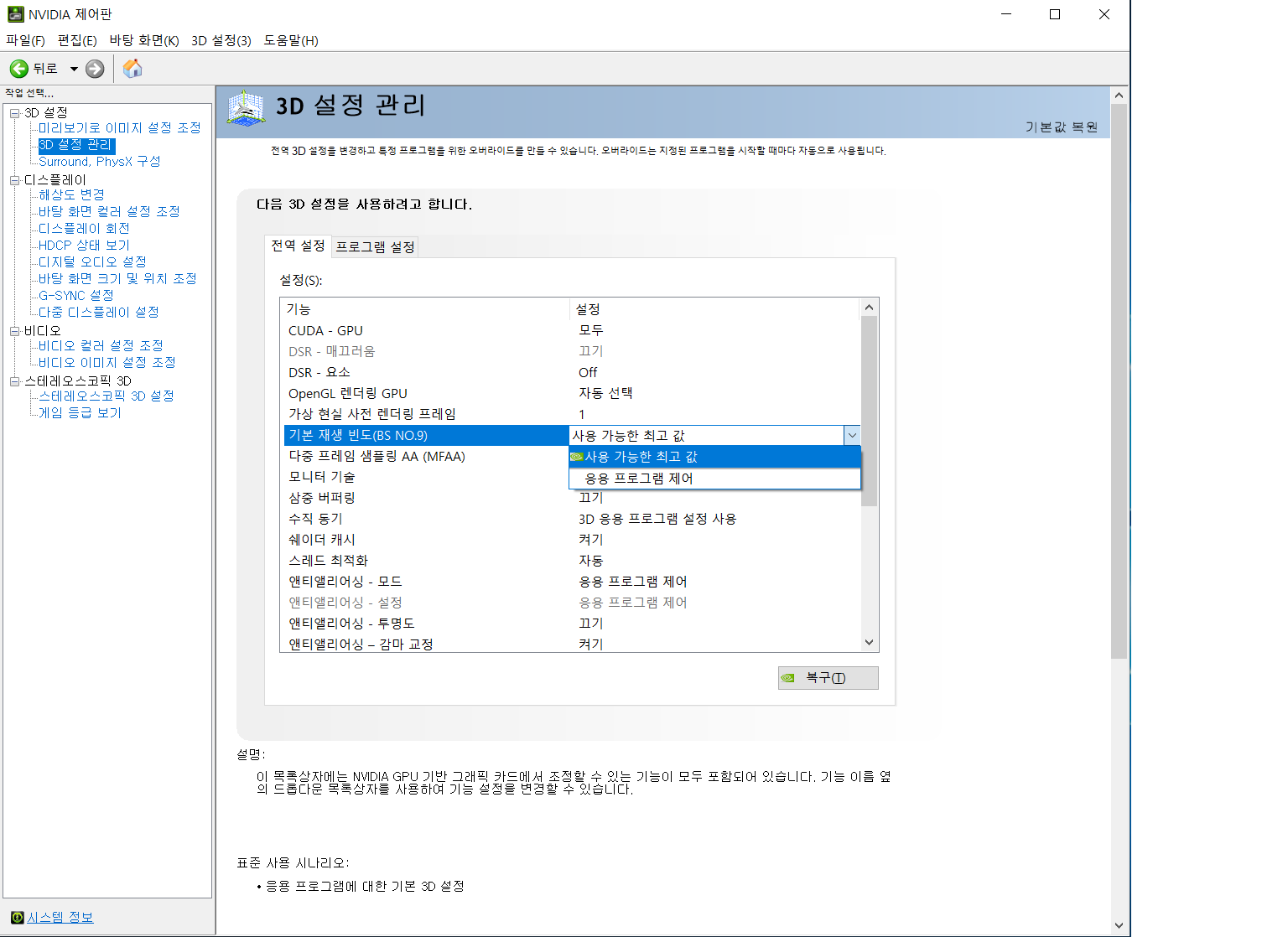Image resolution: width=1288 pixels, height=937 pixels.
Task: Open the 도움말(H) menu
Action: (x=291, y=40)
